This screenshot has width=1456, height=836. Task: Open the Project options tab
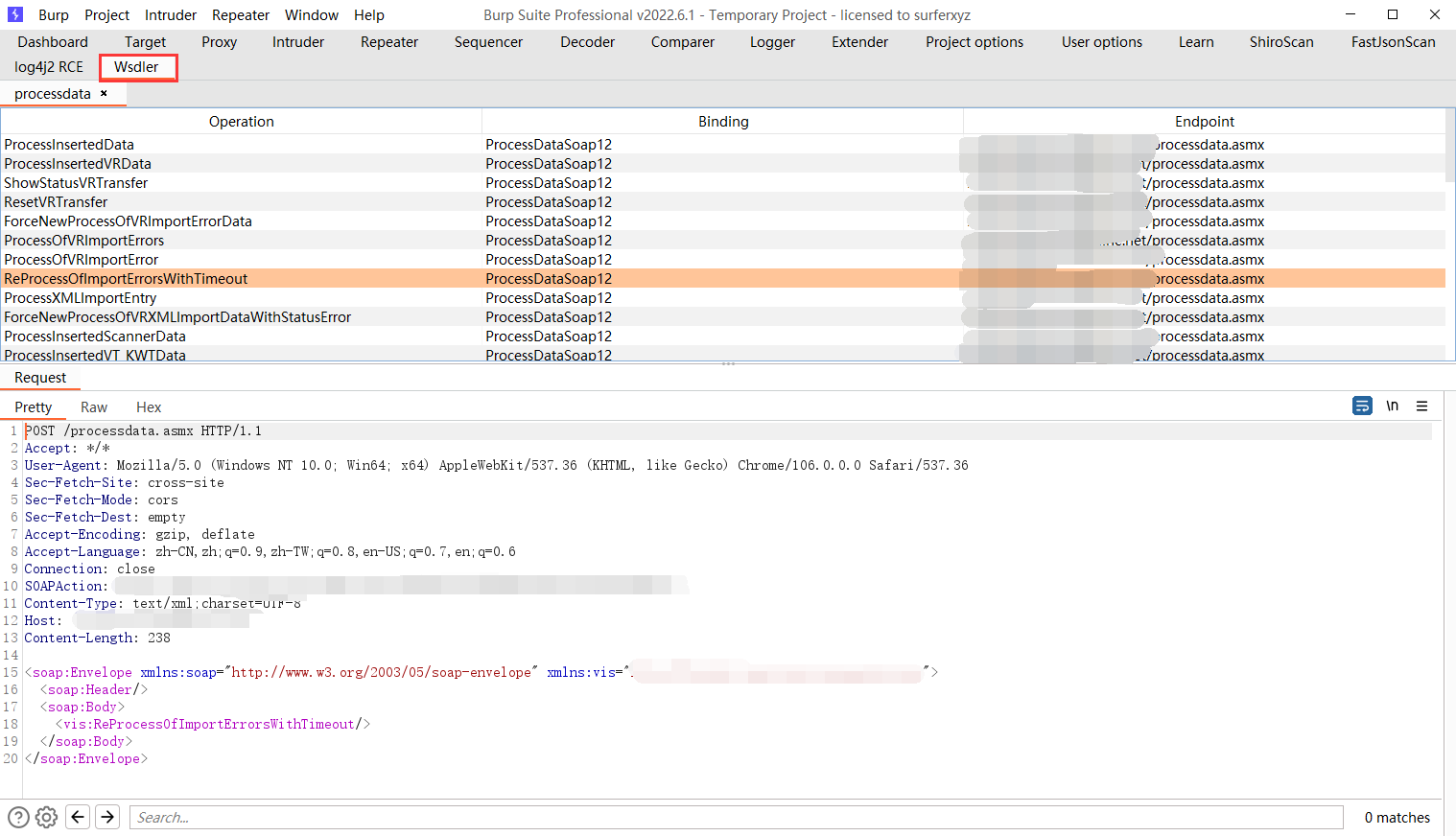click(x=975, y=41)
